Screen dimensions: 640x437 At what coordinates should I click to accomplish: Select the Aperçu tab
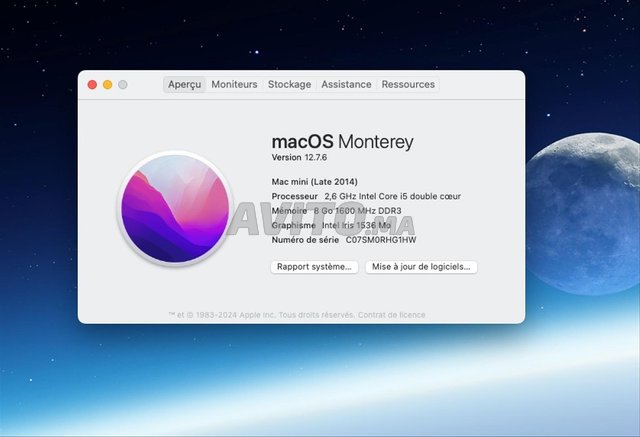pos(184,85)
